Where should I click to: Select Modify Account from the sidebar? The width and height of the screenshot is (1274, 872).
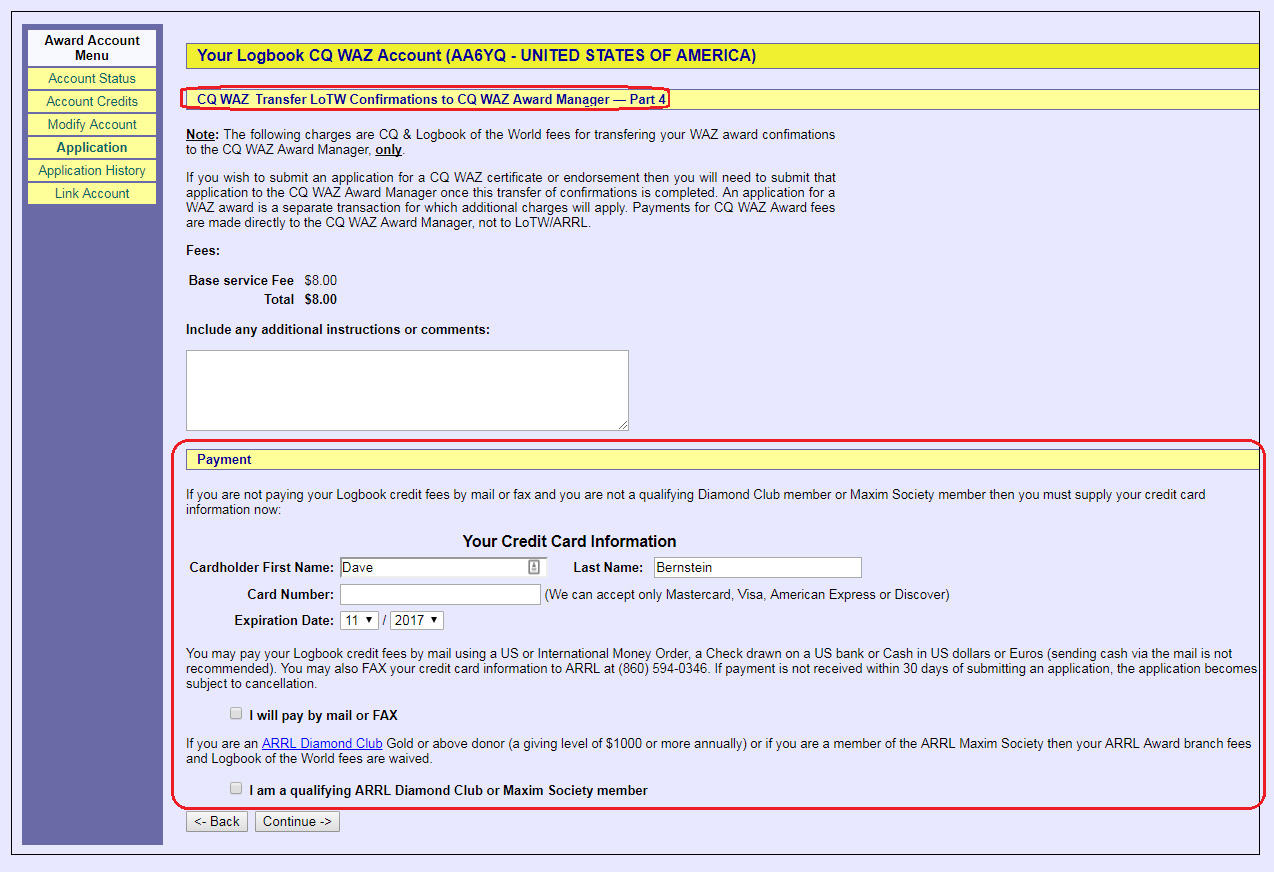tap(92, 124)
